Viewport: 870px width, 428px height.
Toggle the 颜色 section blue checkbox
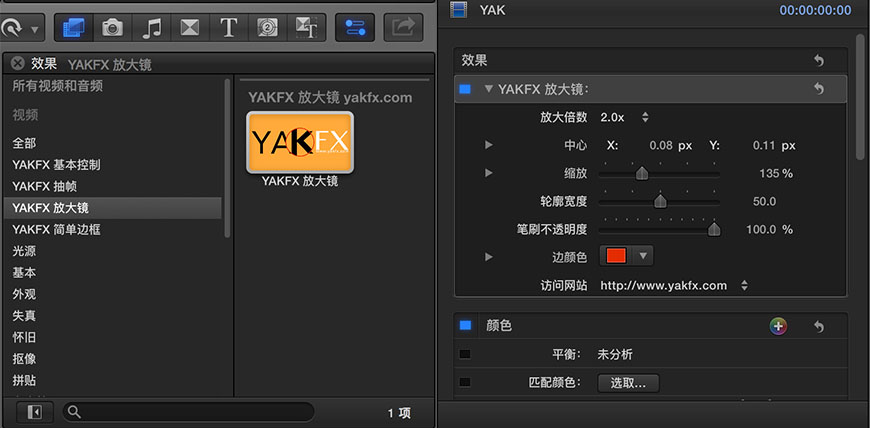(465, 325)
